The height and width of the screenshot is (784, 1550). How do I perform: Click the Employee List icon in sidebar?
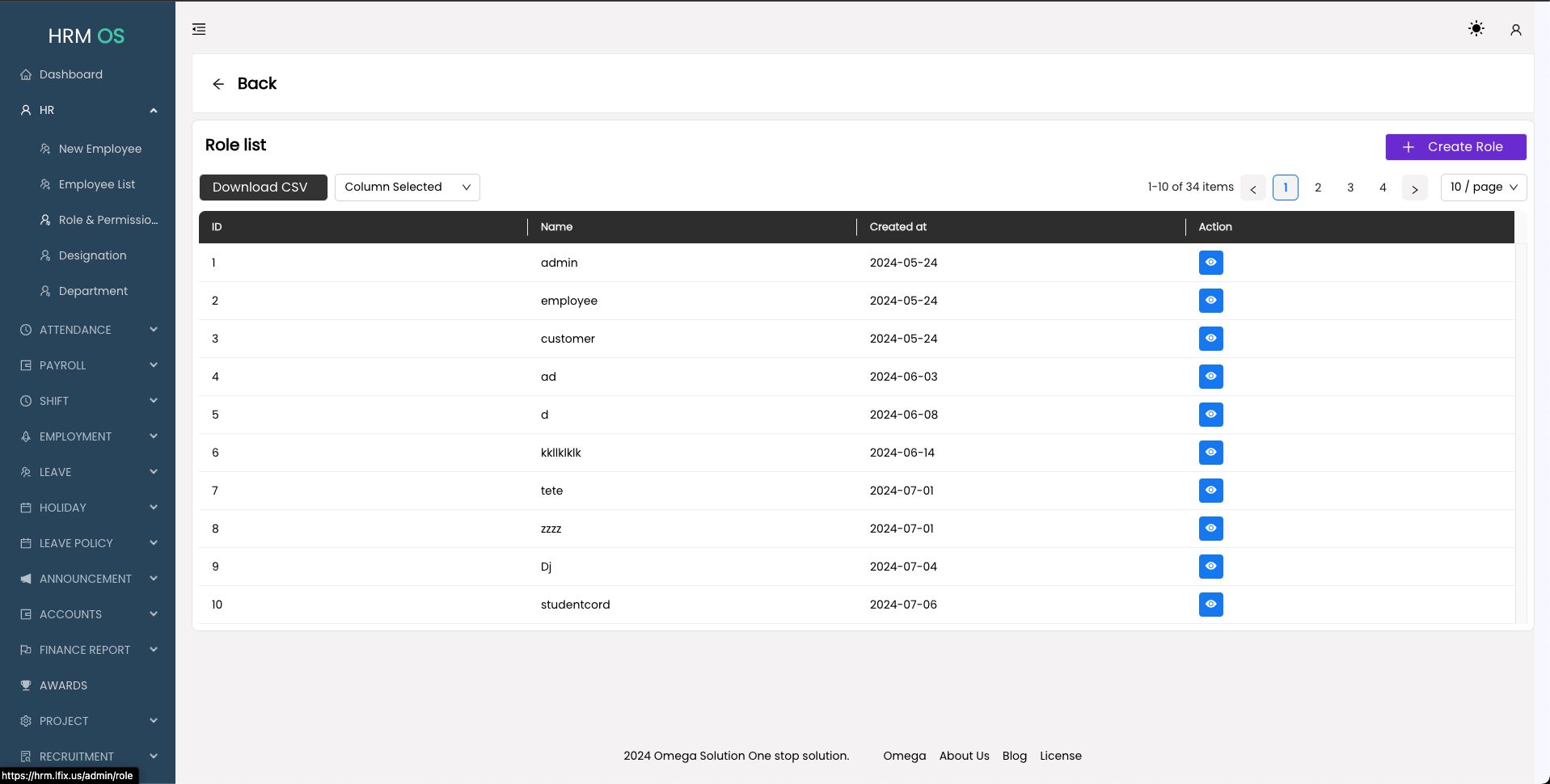[45, 184]
